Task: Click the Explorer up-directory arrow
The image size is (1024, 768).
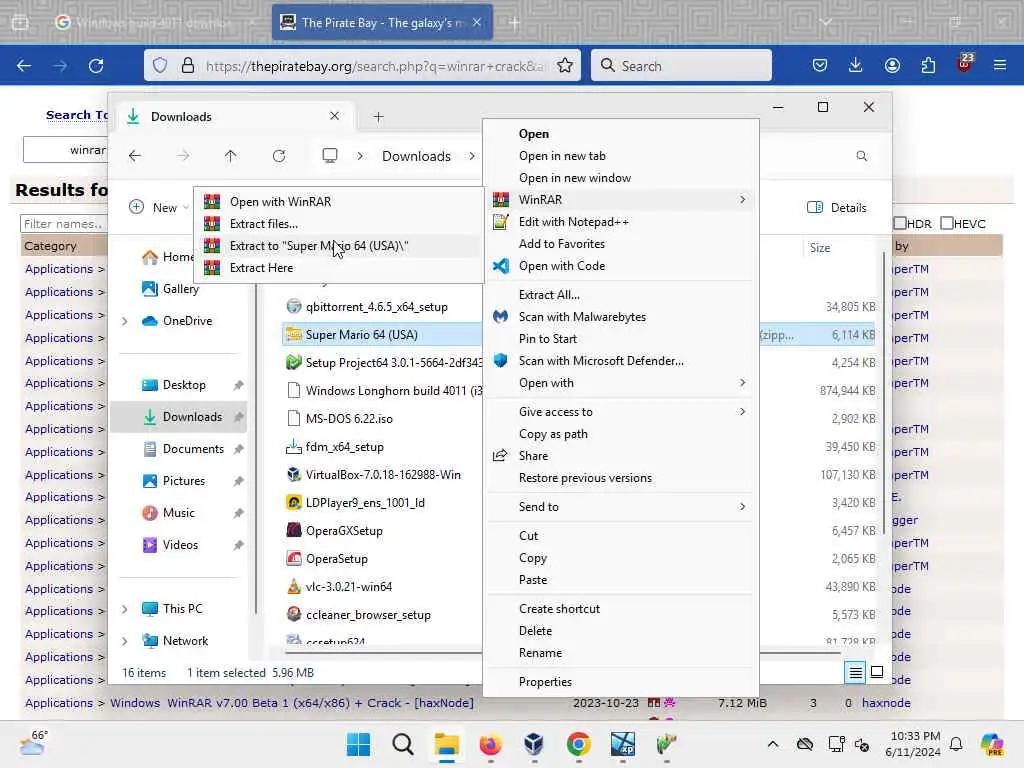Action: (231, 156)
